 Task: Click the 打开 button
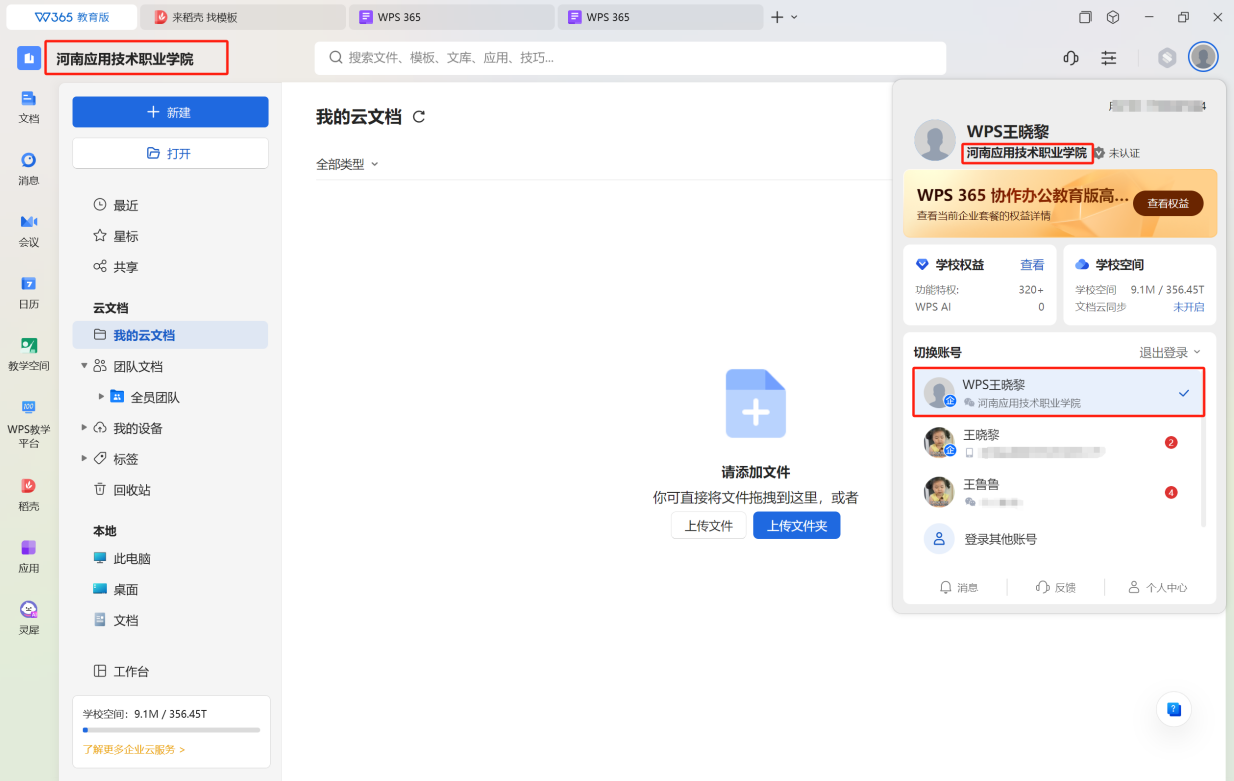(170, 153)
